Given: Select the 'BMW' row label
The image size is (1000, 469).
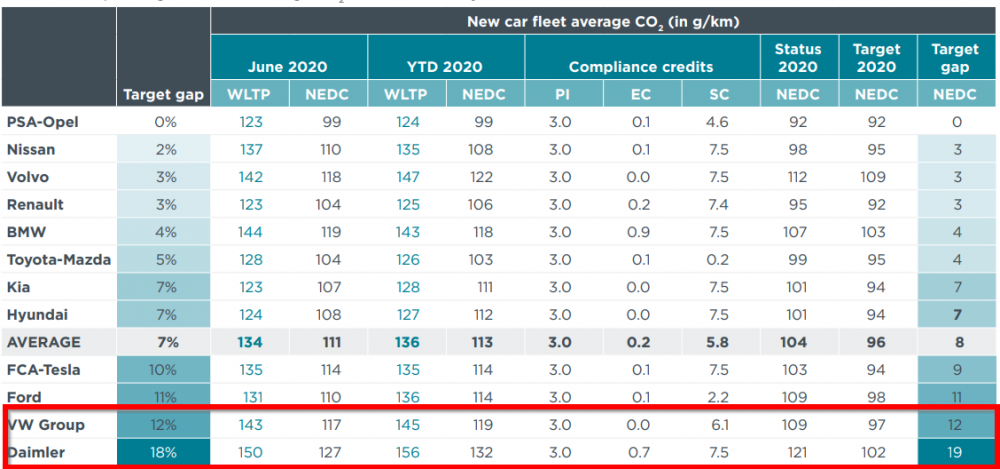Looking at the screenshot, I should (26, 232).
